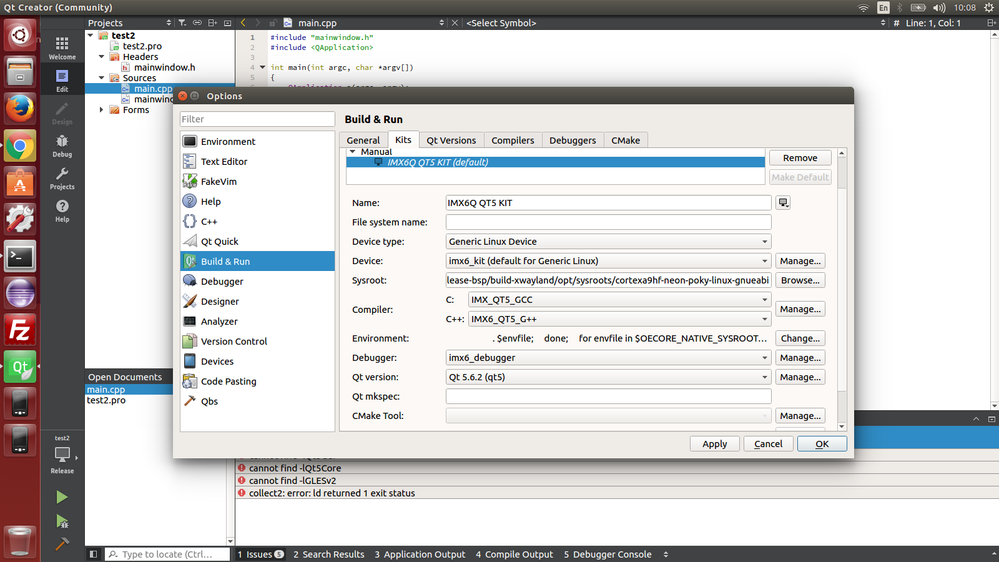Click the Apply button
Viewport: 999px width, 562px height.
(x=714, y=443)
